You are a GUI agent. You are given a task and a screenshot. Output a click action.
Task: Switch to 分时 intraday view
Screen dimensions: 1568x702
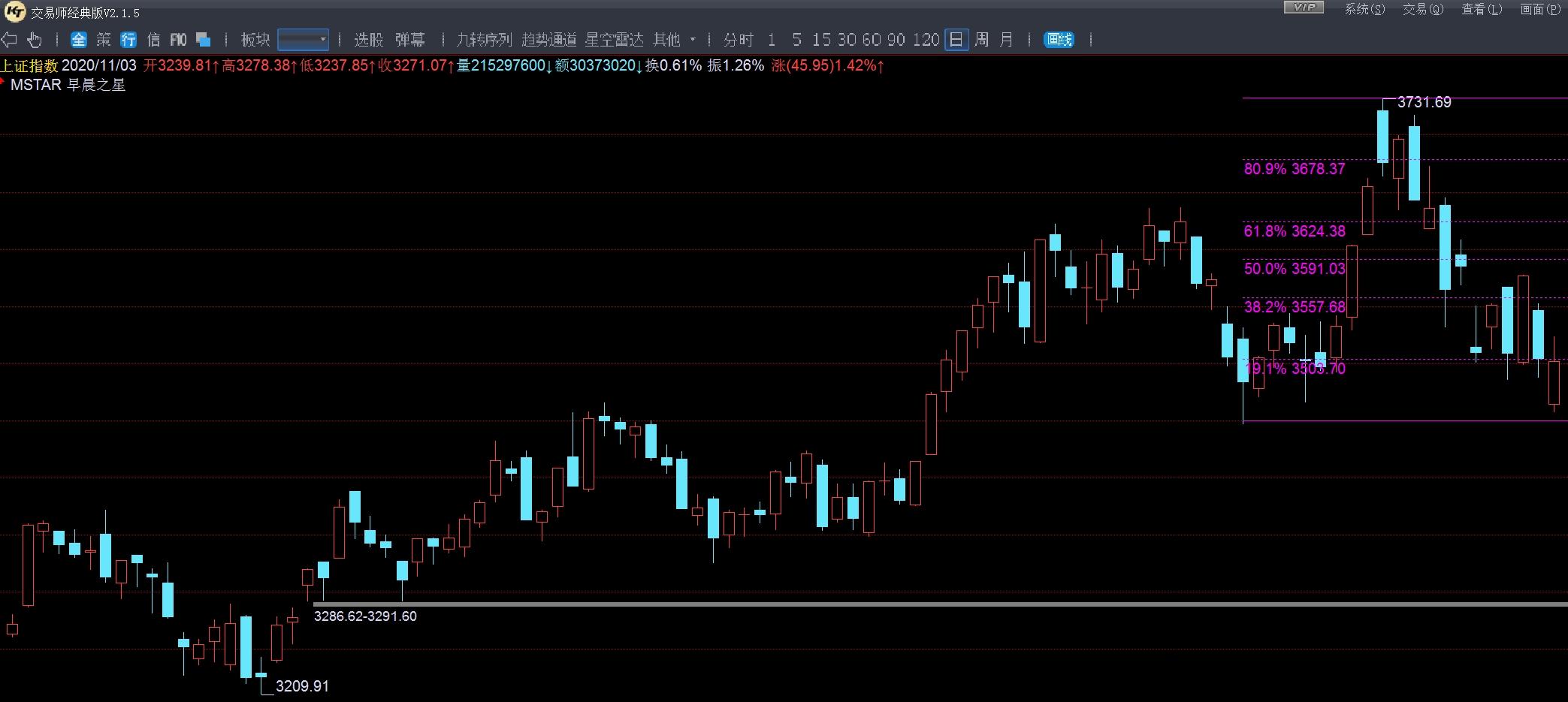[x=739, y=39]
